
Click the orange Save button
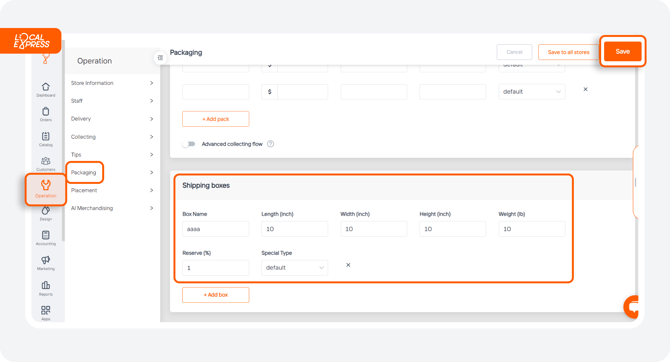coord(623,51)
